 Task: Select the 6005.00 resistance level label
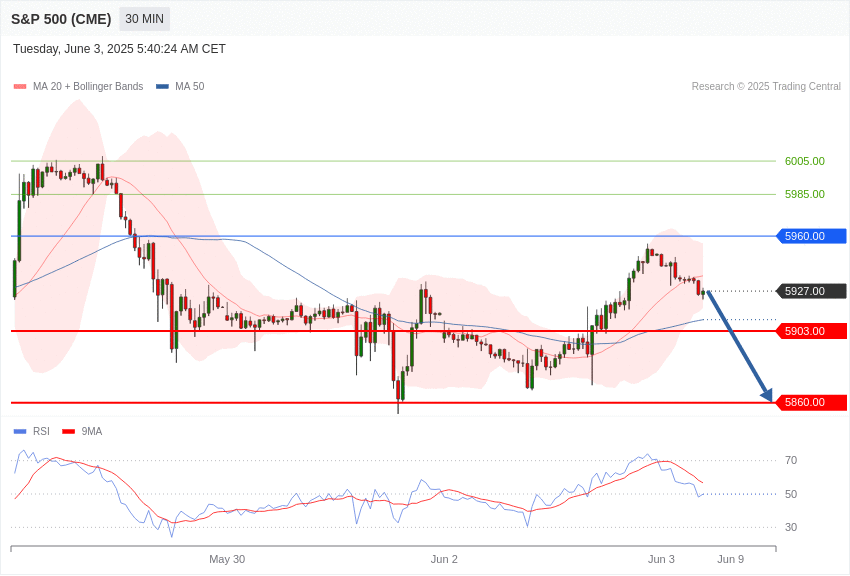pos(804,161)
